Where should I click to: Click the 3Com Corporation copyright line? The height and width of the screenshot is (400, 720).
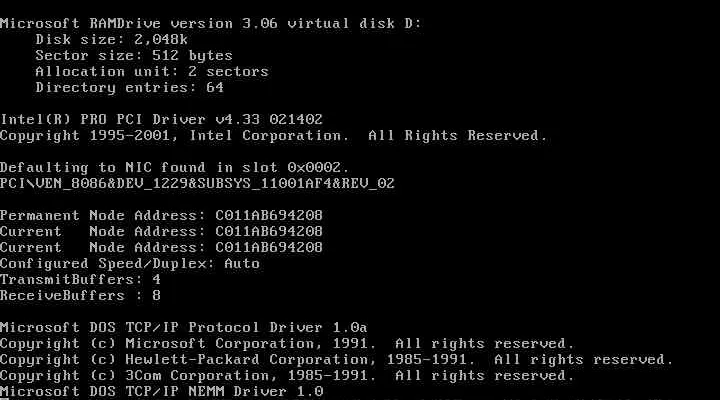pos(287,375)
